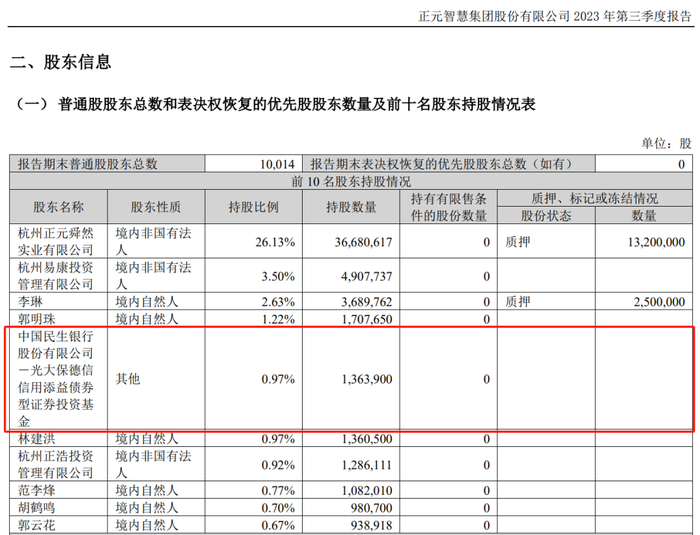Image resolution: width=700 pixels, height=535 pixels.
Task: Click 0.97% in the 林建洪 row
Action: (x=278, y=439)
